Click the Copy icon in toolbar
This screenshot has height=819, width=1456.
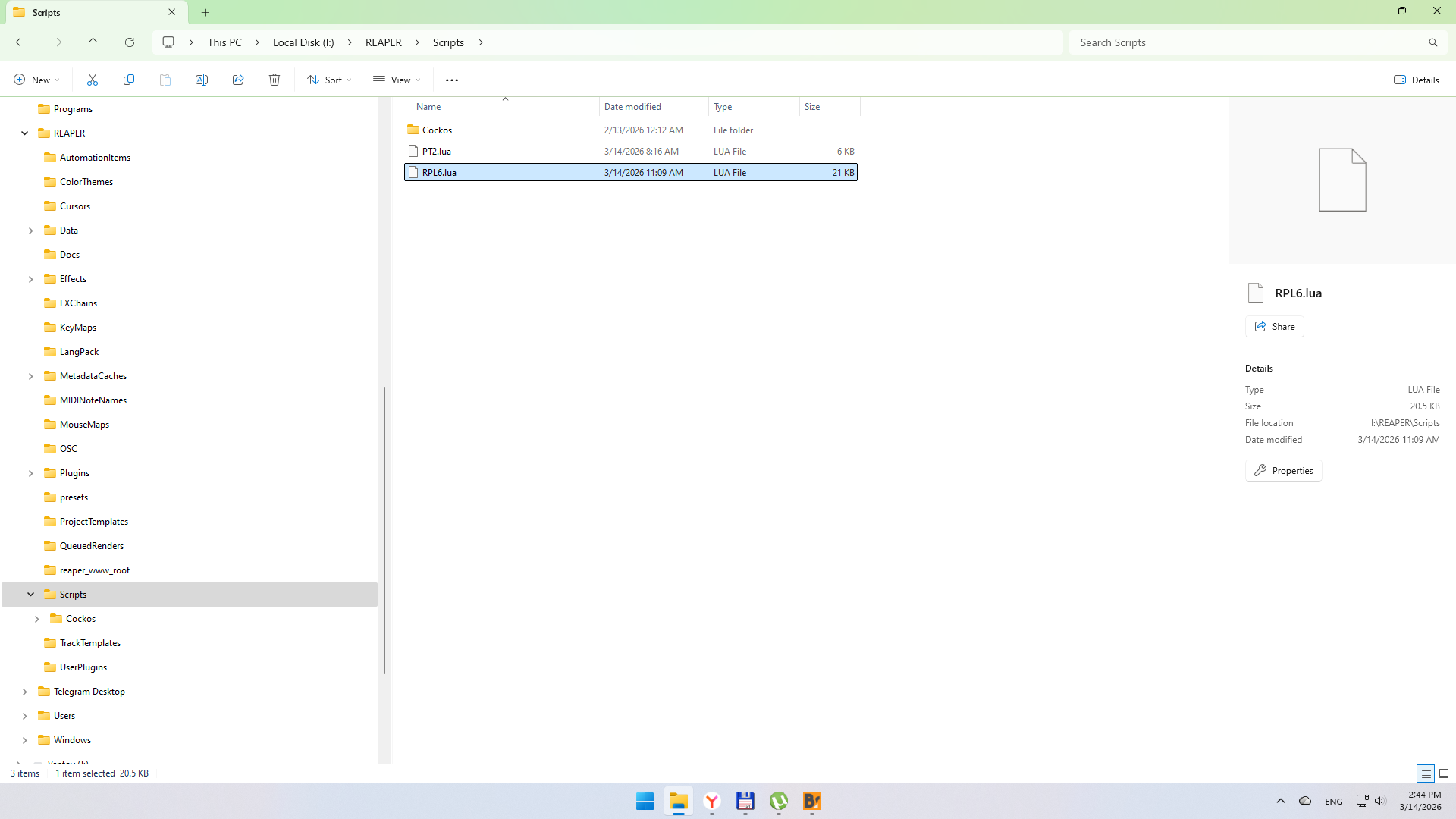click(129, 80)
